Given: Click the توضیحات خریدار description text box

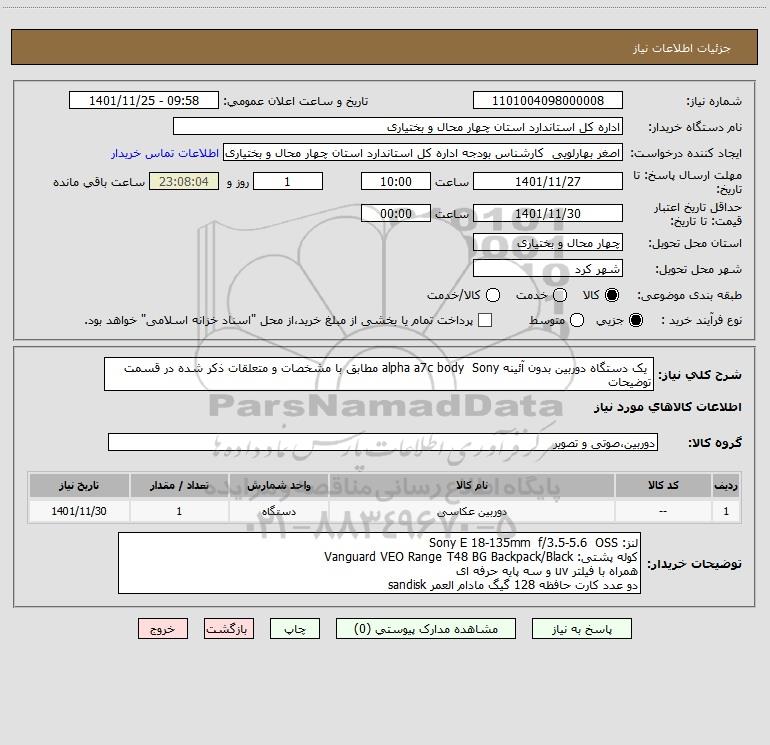Looking at the screenshot, I should pyautogui.click(x=379, y=563).
